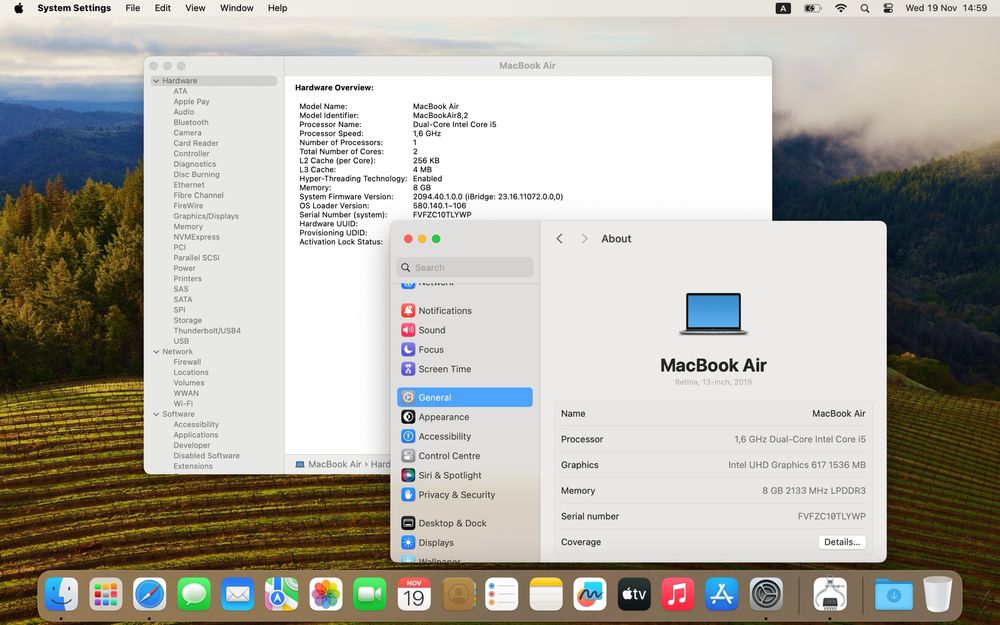Open the View menu

[x=195, y=8]
